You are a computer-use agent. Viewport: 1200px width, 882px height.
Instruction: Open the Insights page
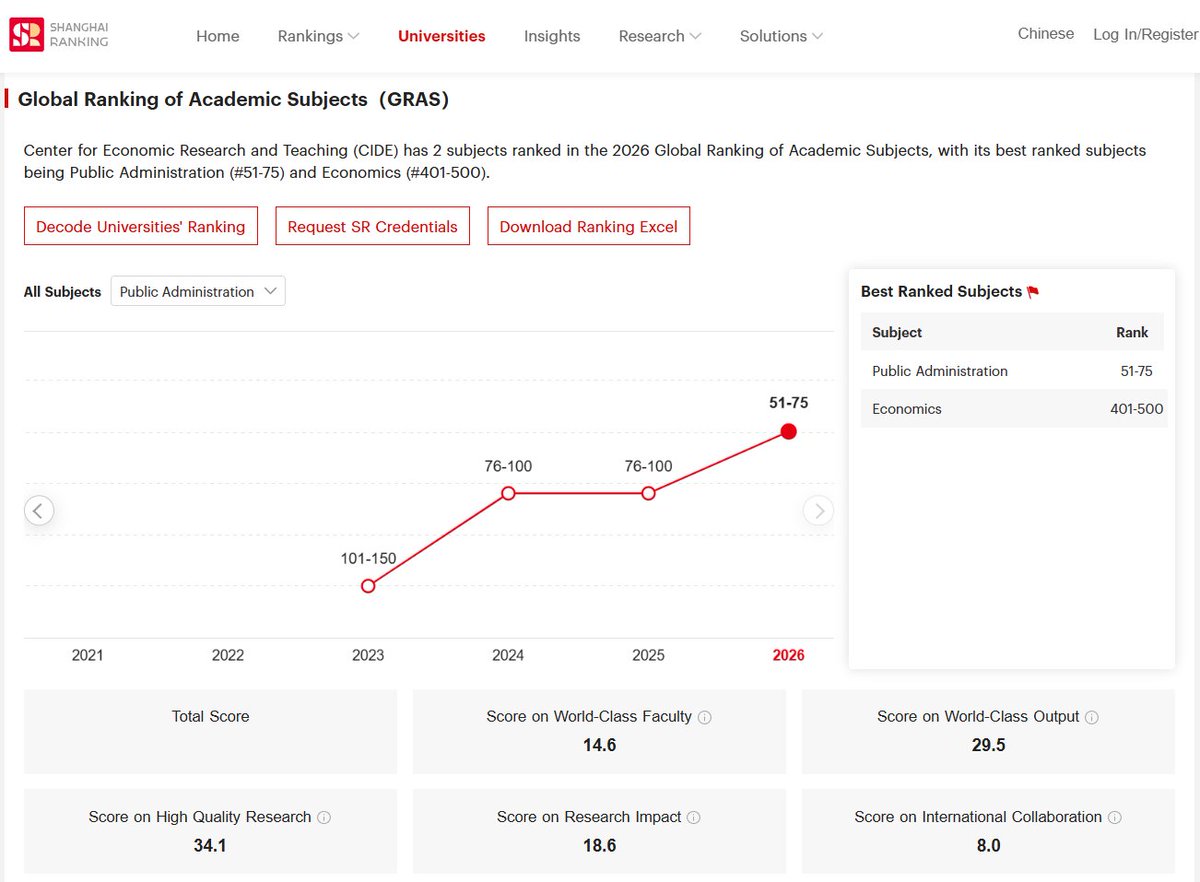coord(552,36)
